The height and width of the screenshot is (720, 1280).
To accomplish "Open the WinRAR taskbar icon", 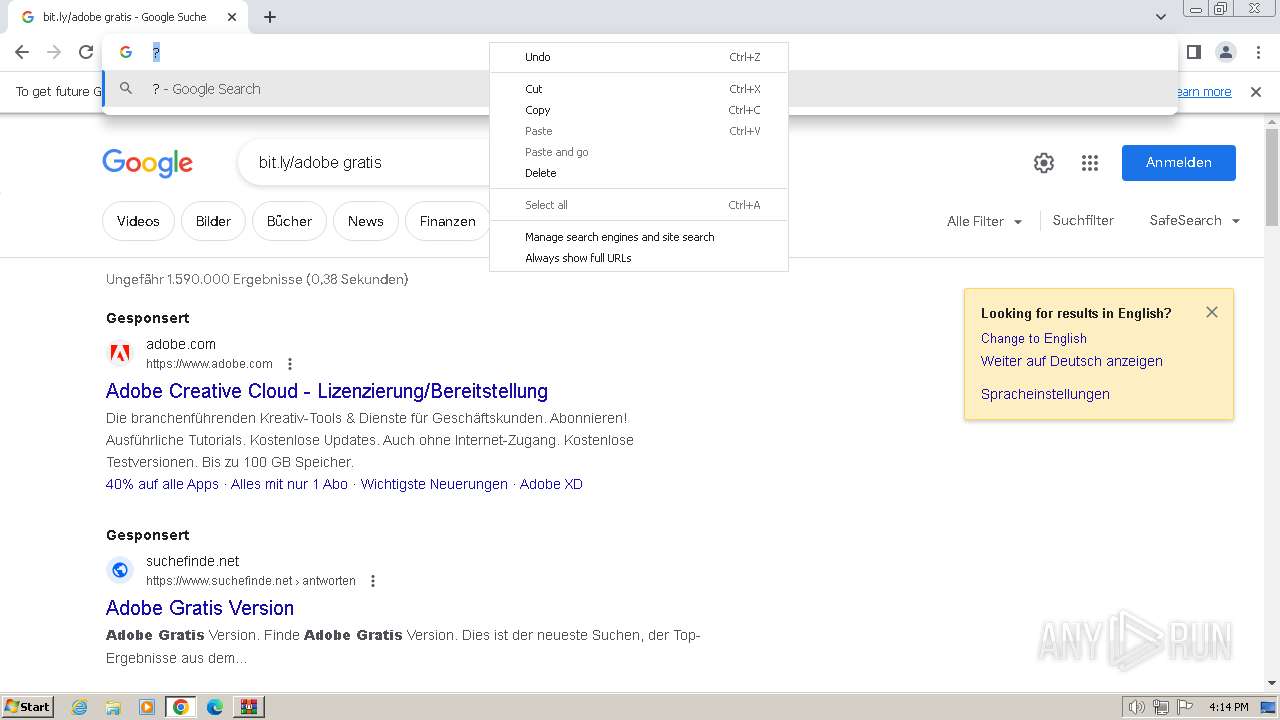I will [x=249, y=707].
